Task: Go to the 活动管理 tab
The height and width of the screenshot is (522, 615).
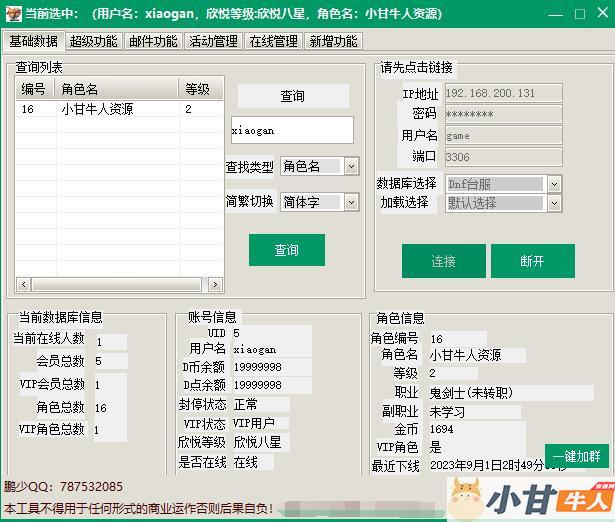Action: (x=213, y=41)
